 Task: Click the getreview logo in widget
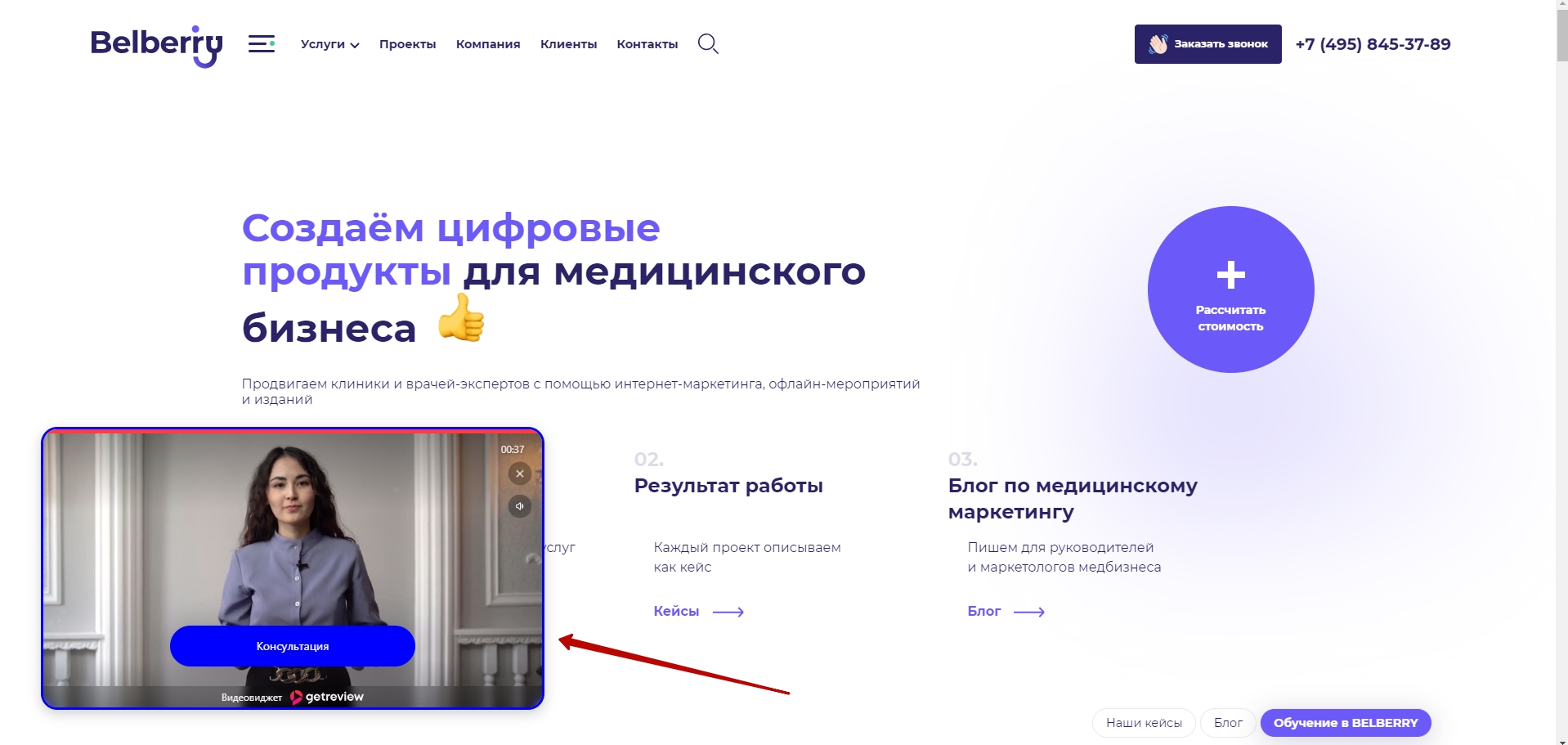tap(327, 697)
